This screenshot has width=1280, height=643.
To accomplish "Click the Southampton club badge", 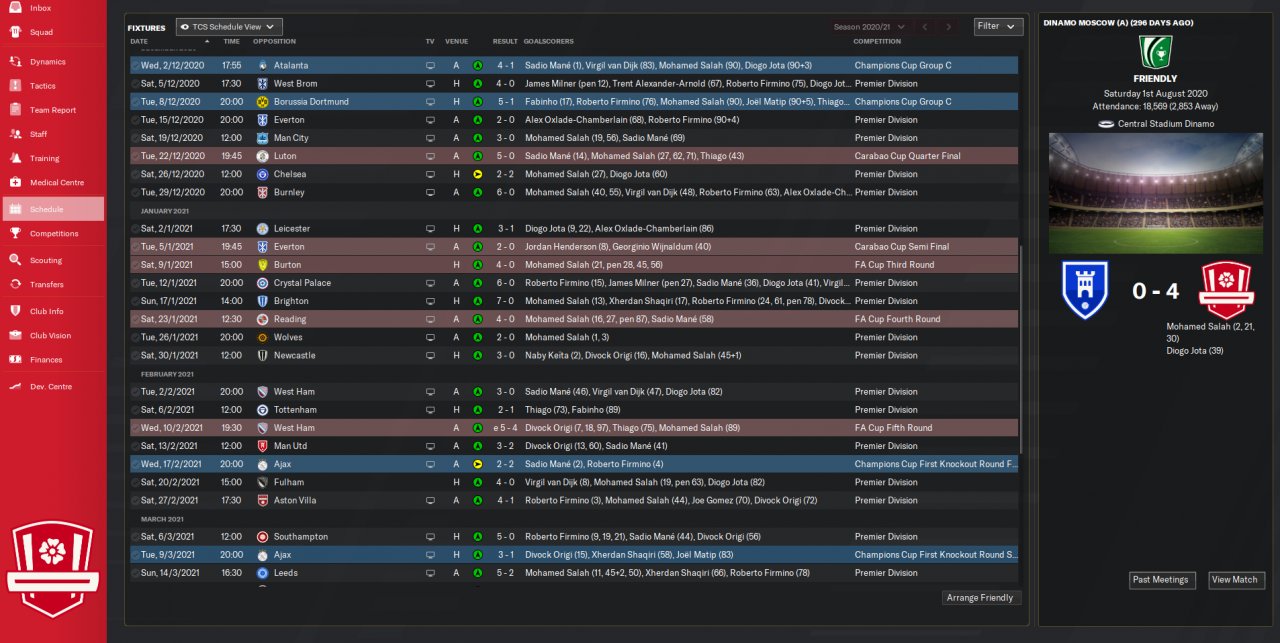I will point(262,536).
